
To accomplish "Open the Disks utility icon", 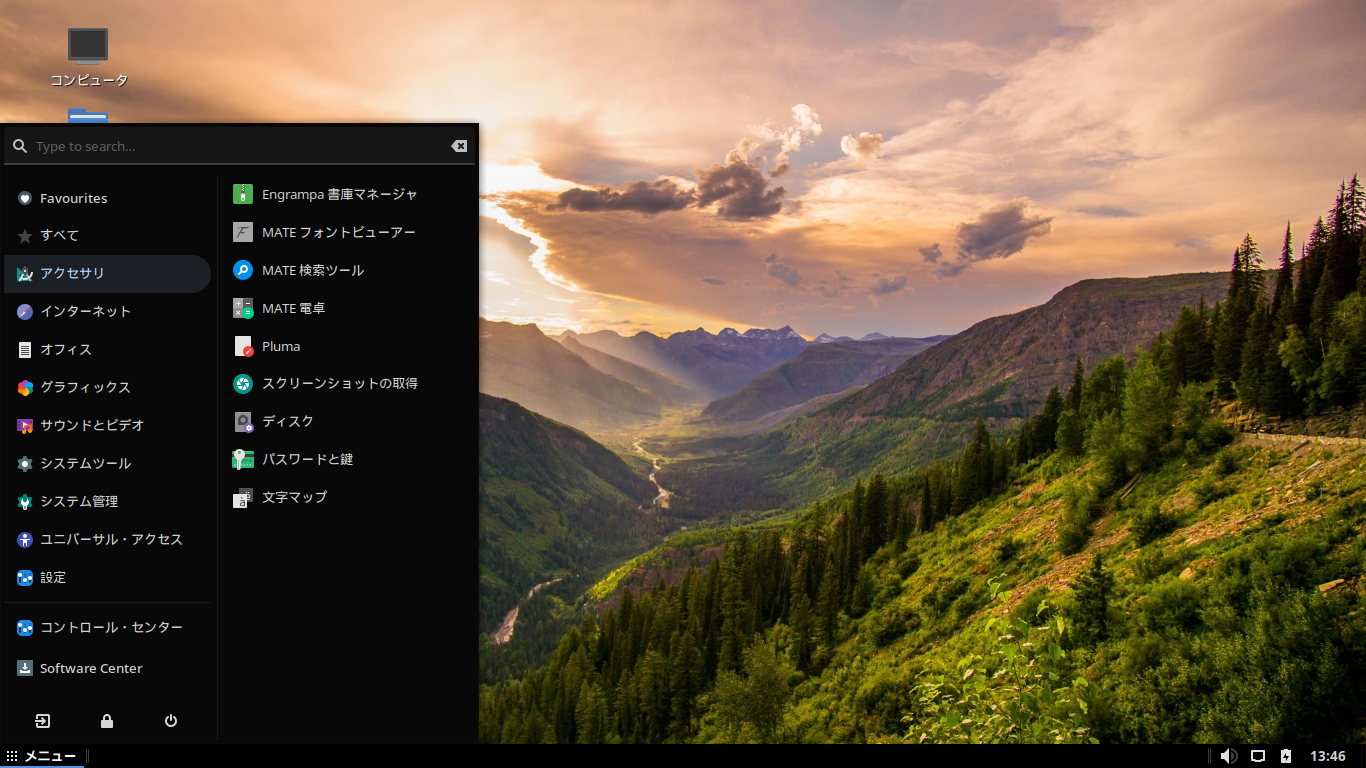I will (243, 421).
